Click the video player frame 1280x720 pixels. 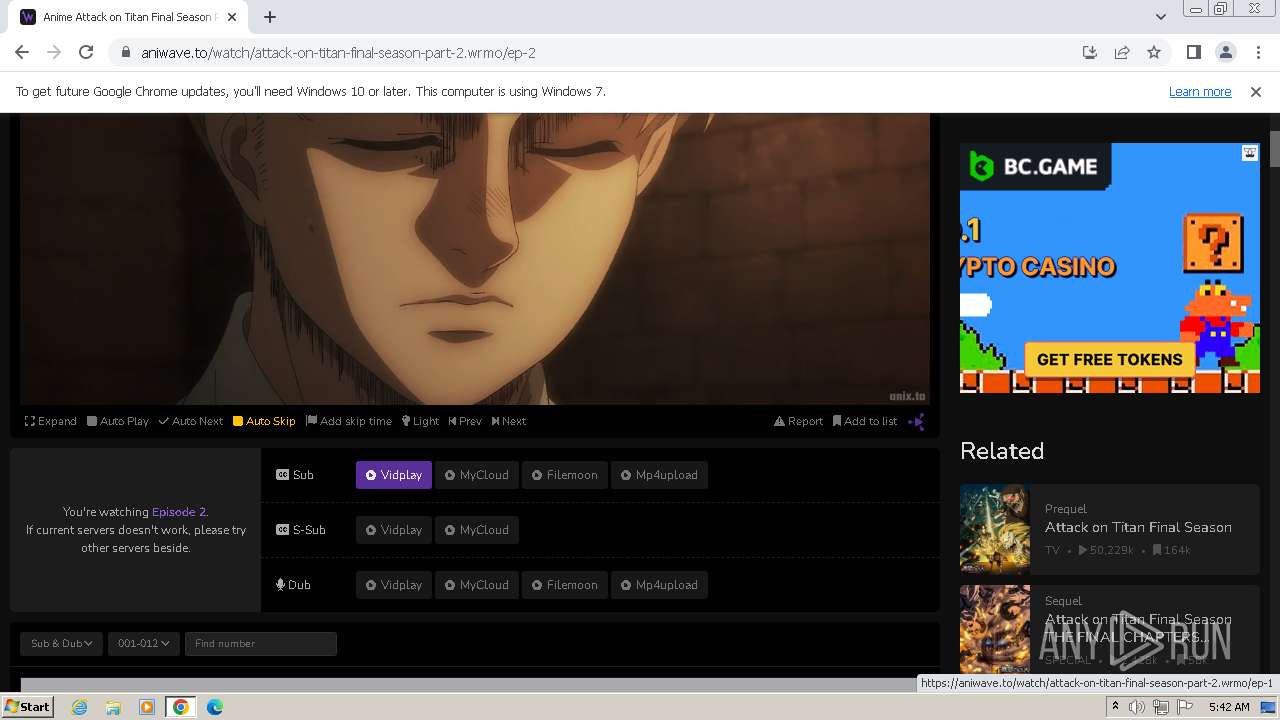tap(475, 258)
